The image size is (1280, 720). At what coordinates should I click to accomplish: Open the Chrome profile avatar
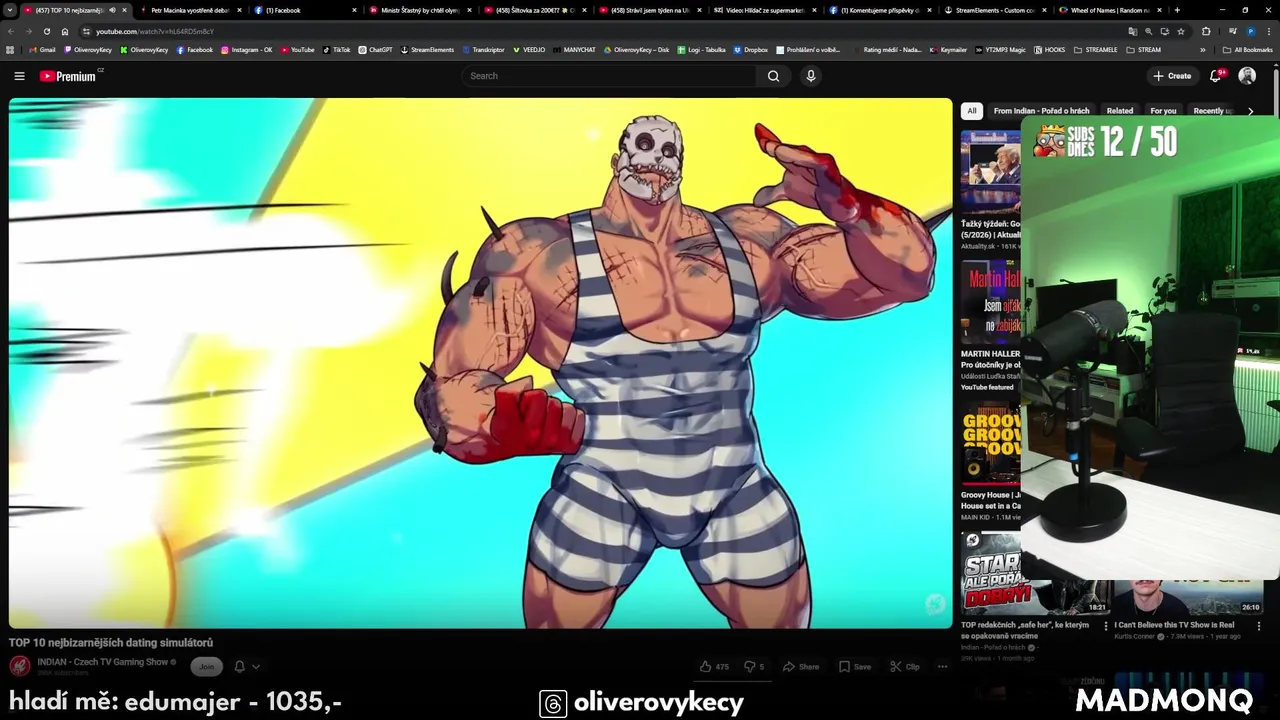pyautogui.click(x=1251, y=31)
